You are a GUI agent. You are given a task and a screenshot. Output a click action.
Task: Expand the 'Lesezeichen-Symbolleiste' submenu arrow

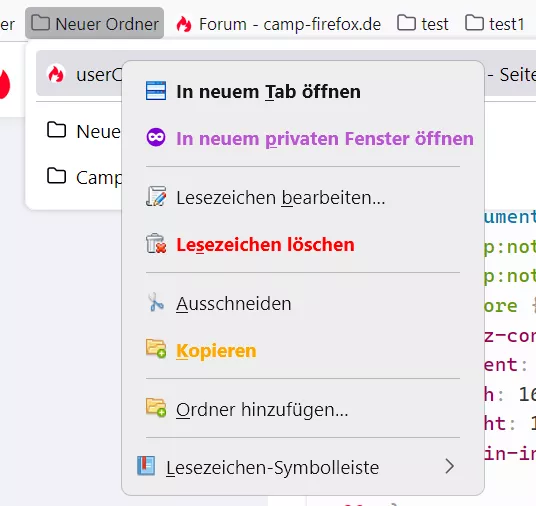450,466
